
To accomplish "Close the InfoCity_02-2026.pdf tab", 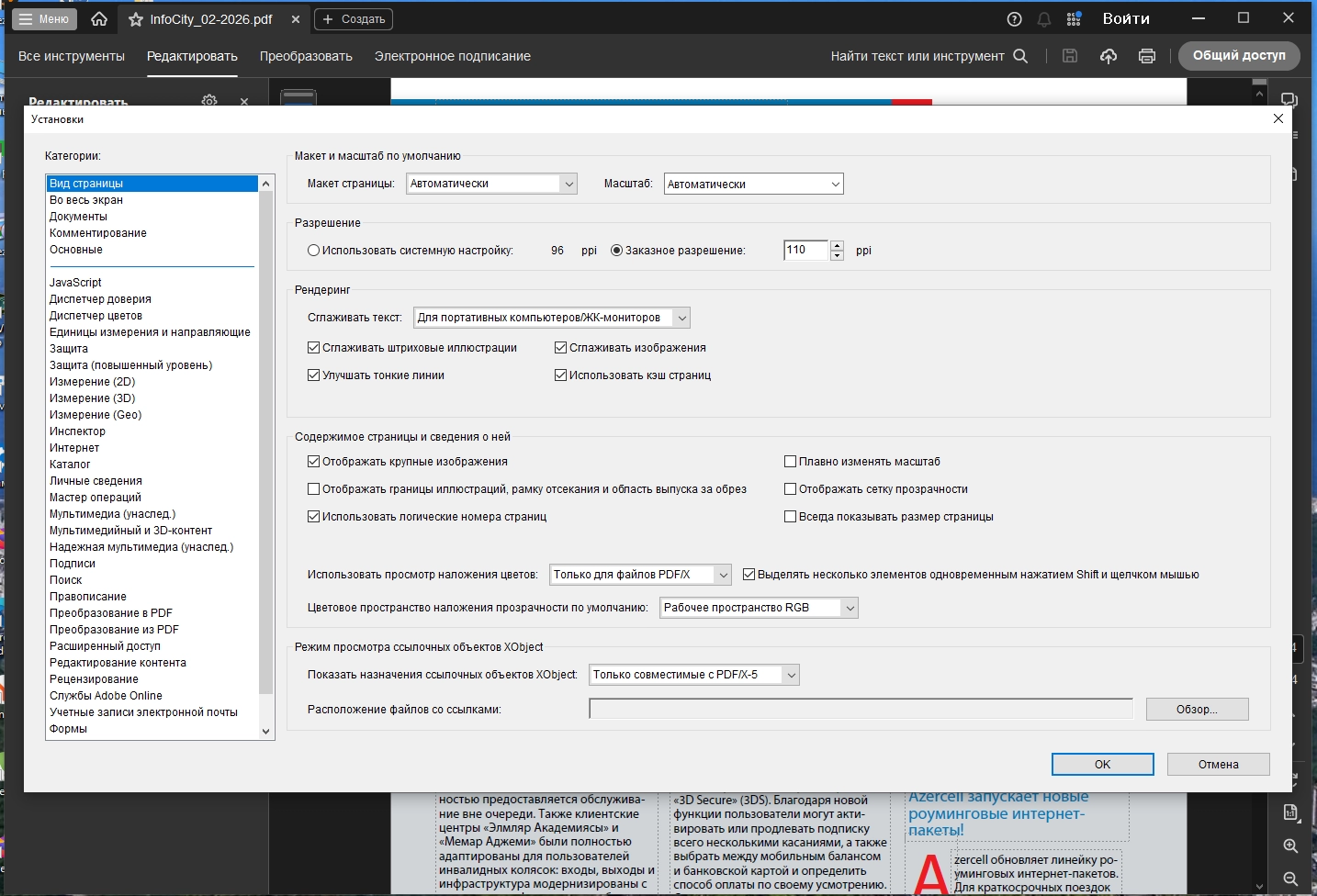I will coord(295,19).
